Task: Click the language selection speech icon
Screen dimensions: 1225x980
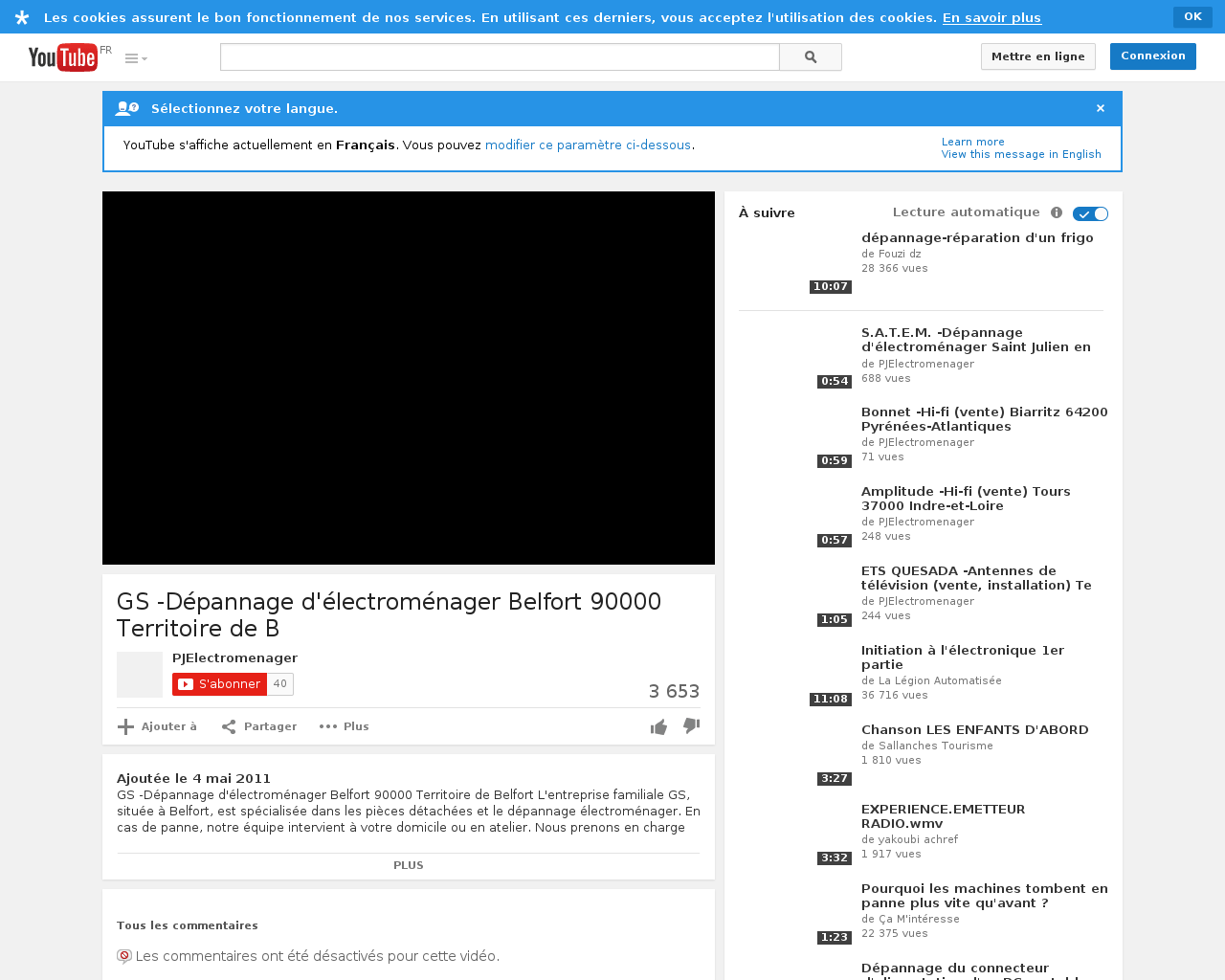Action: tap(126, 109)
